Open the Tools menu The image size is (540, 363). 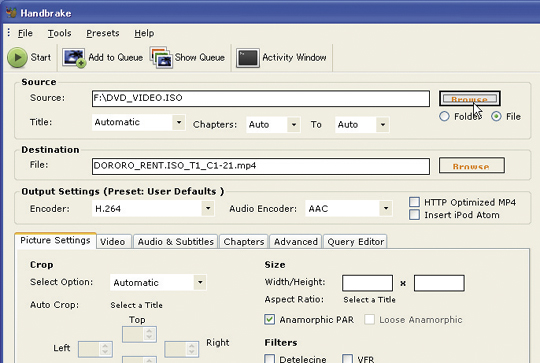60,33
